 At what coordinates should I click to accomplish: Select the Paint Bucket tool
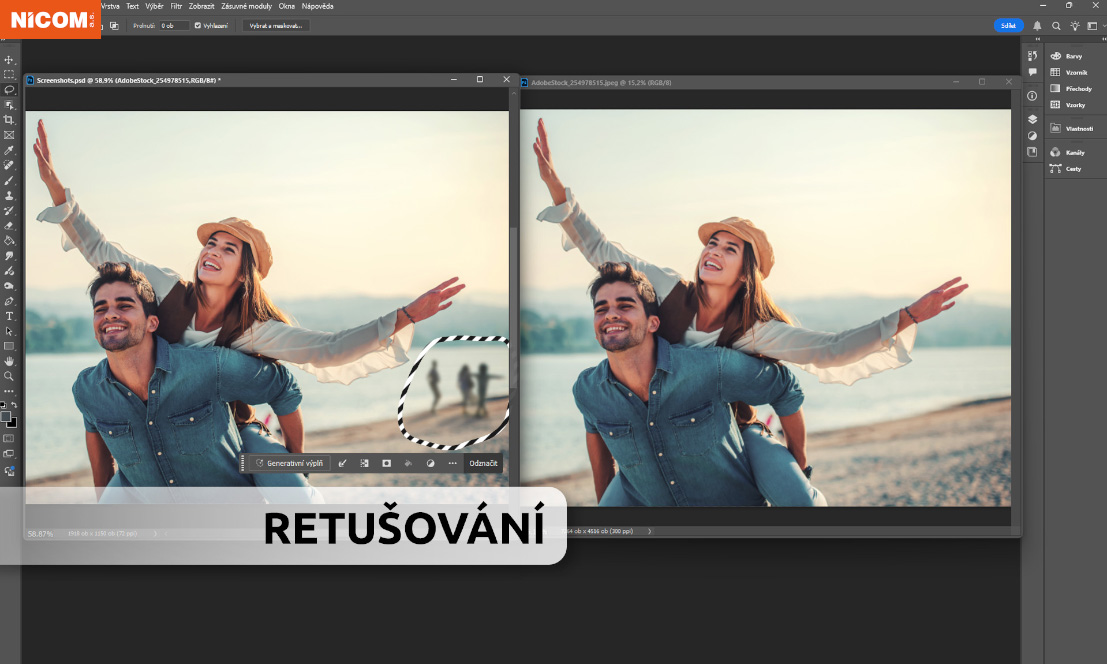tap(9, 241)
